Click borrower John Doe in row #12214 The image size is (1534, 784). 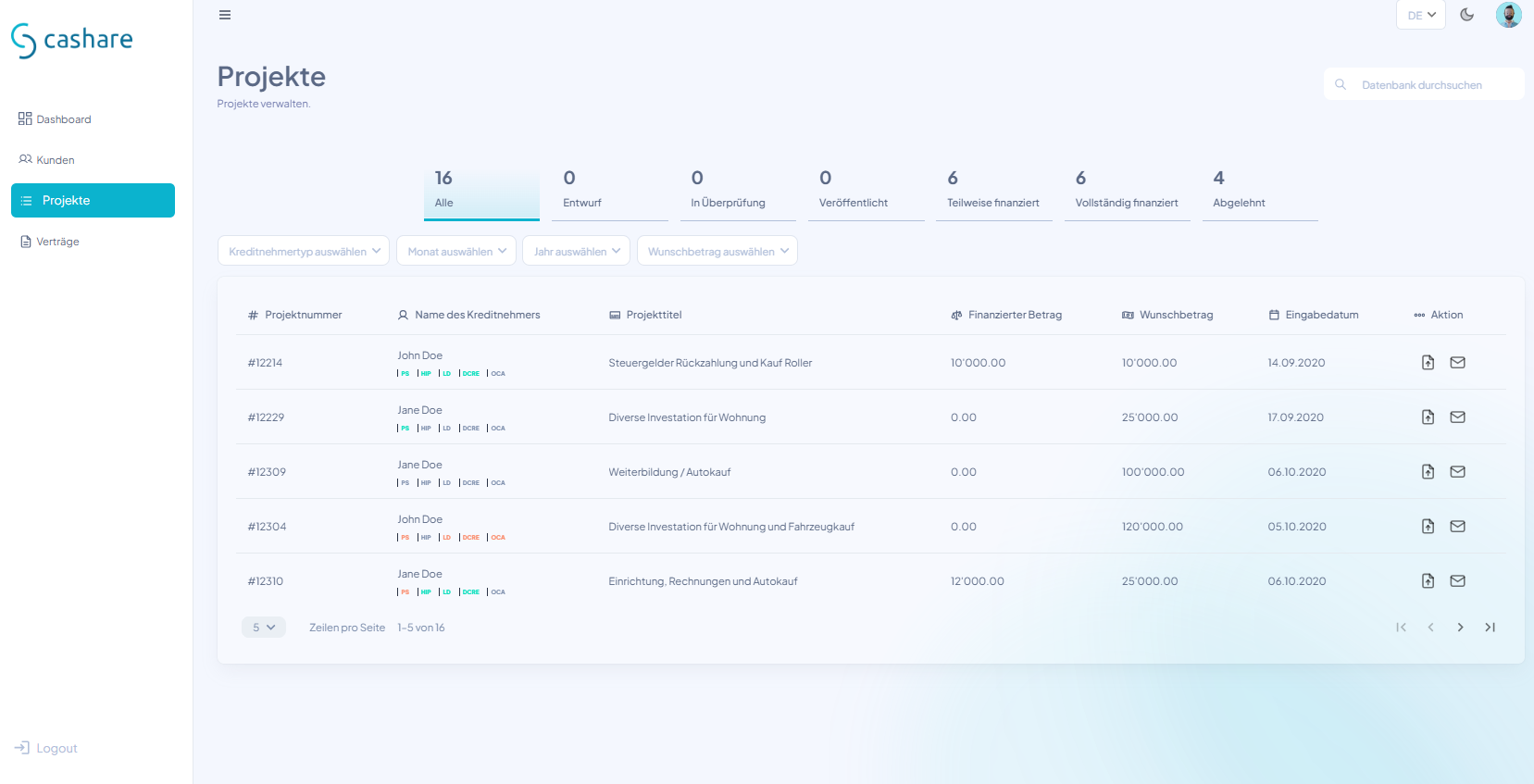tap(420, 355)
